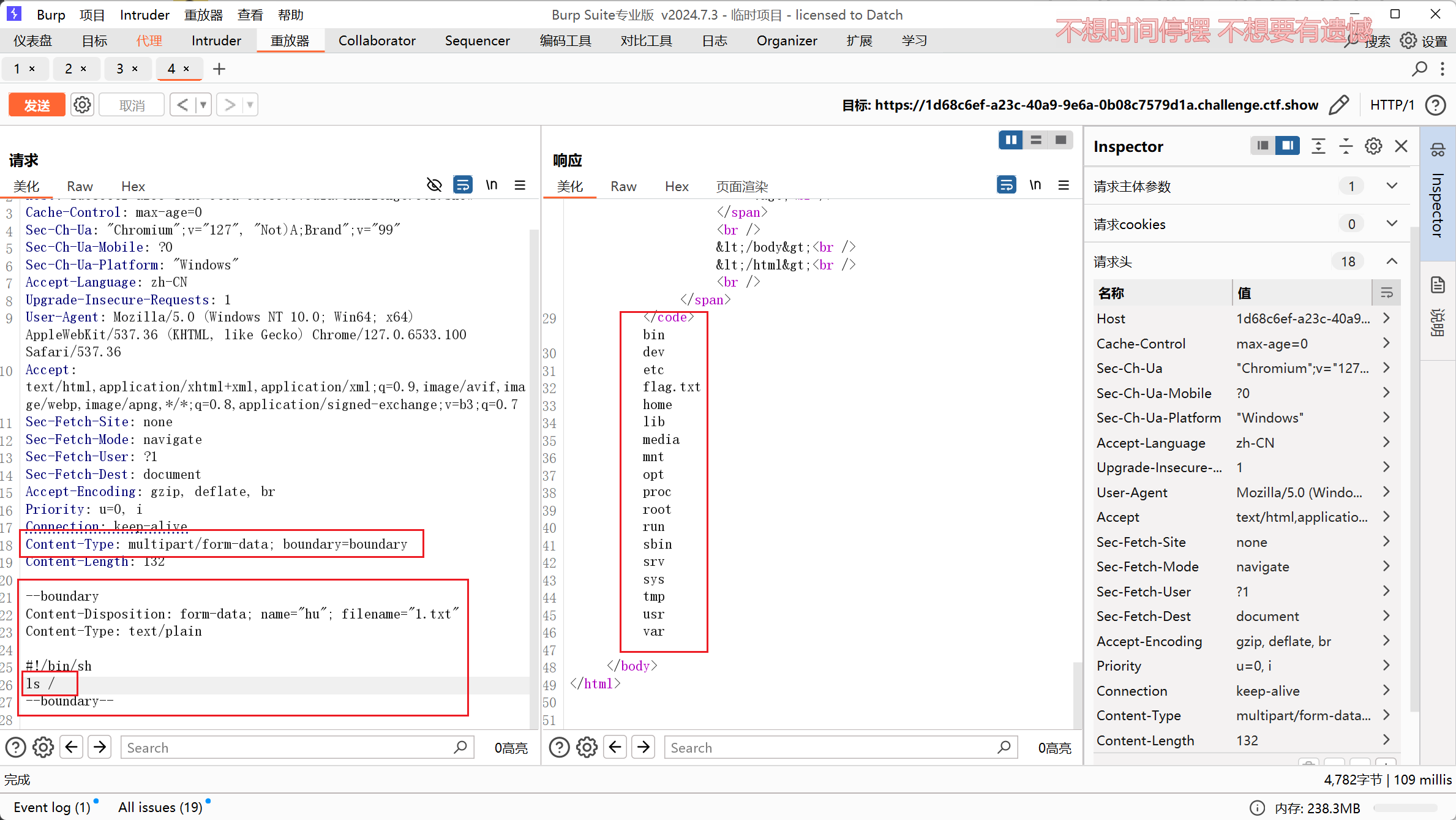Open send settings gear next to 发送

coord(82,105)
